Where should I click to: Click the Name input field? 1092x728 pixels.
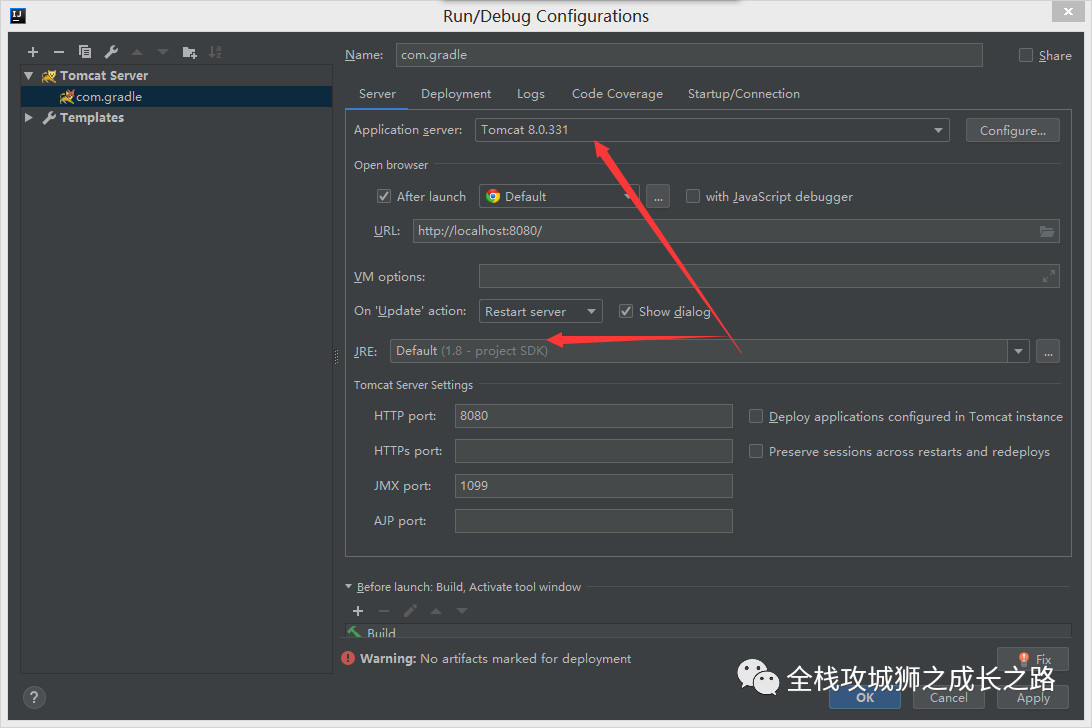click(689, 55)
